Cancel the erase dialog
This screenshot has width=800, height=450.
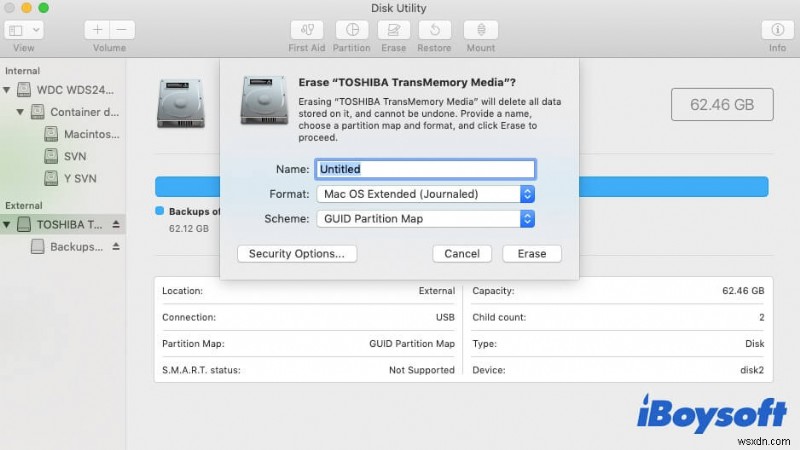pyautogui.click(x=462, y=254)
